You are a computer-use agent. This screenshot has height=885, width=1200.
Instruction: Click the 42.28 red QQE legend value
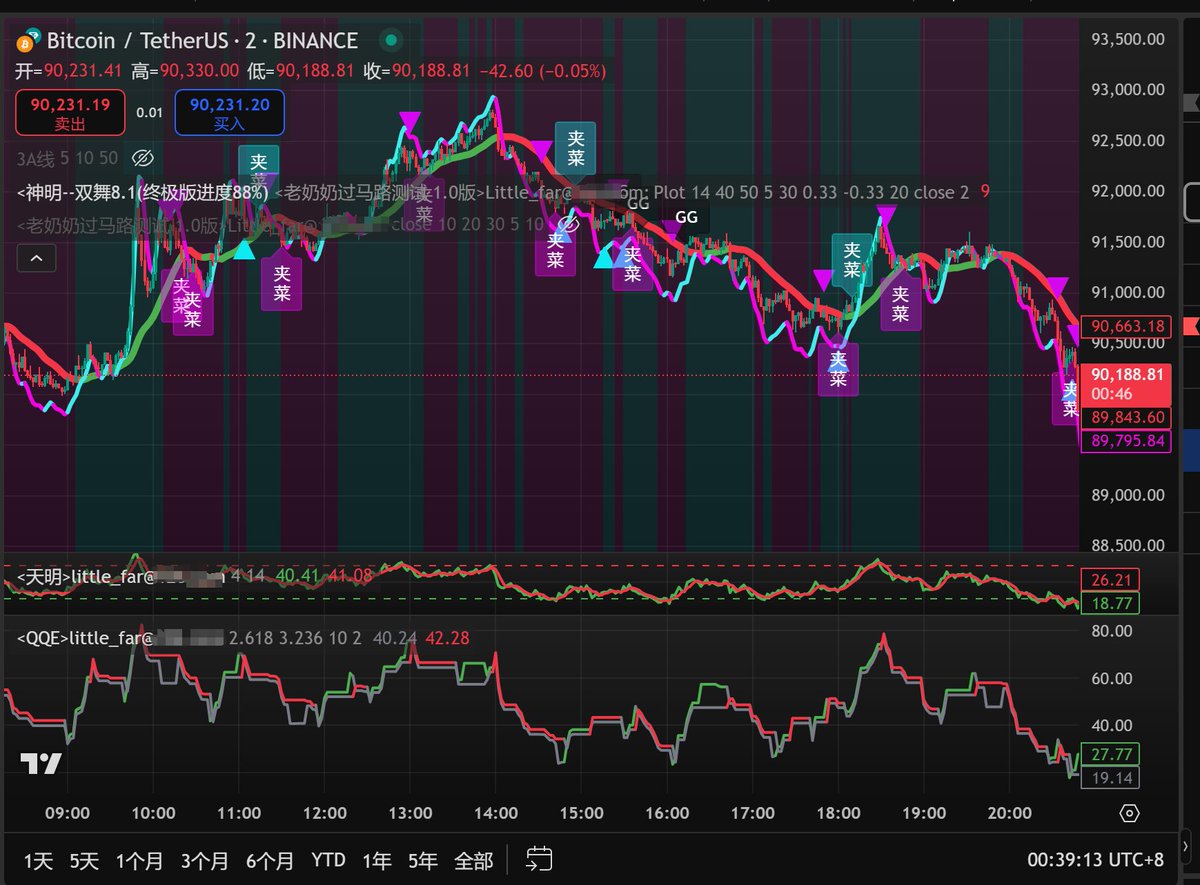point(448,638)
